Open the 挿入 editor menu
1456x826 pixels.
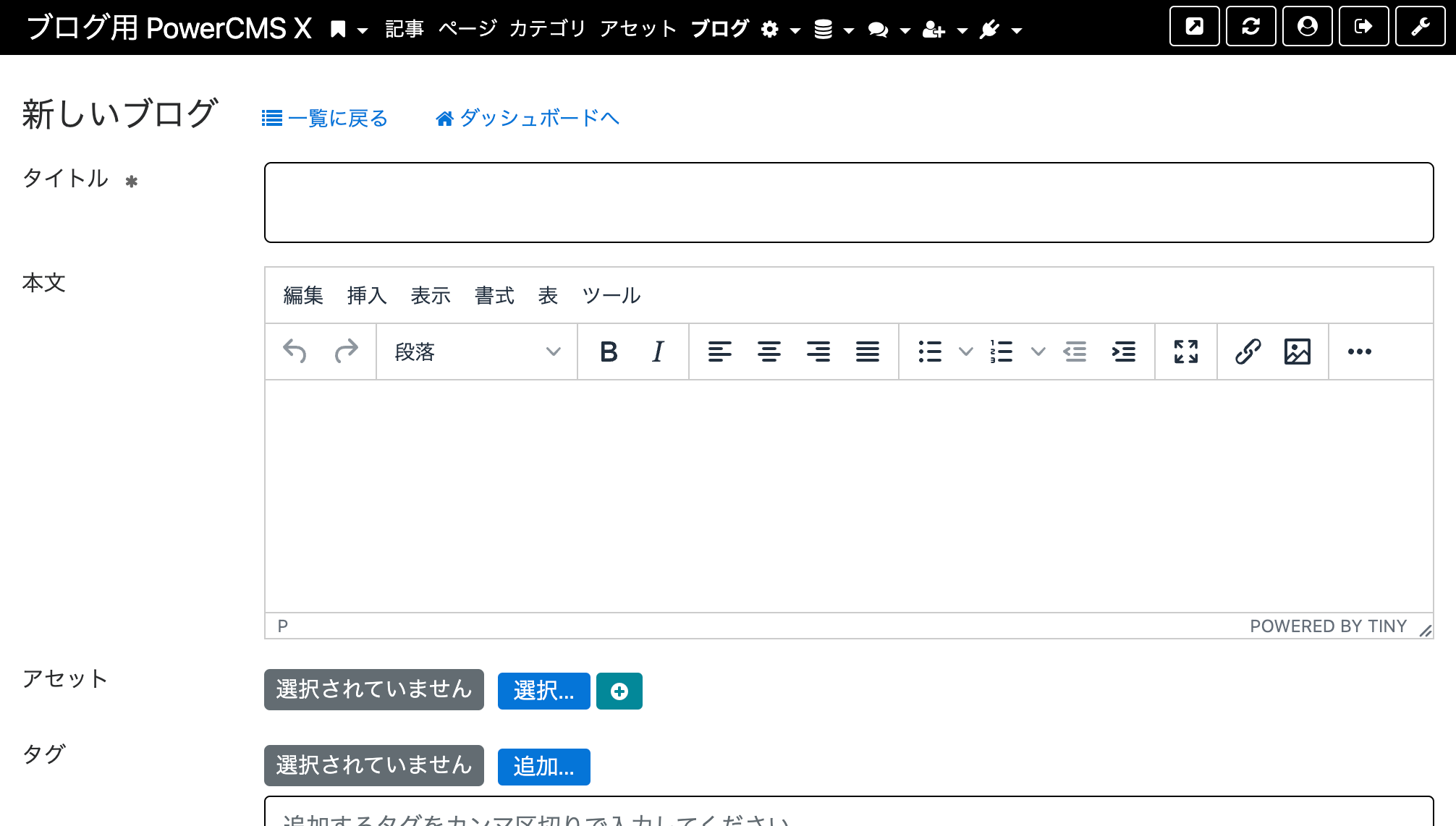pyautogui.click(x=367, y=296)
